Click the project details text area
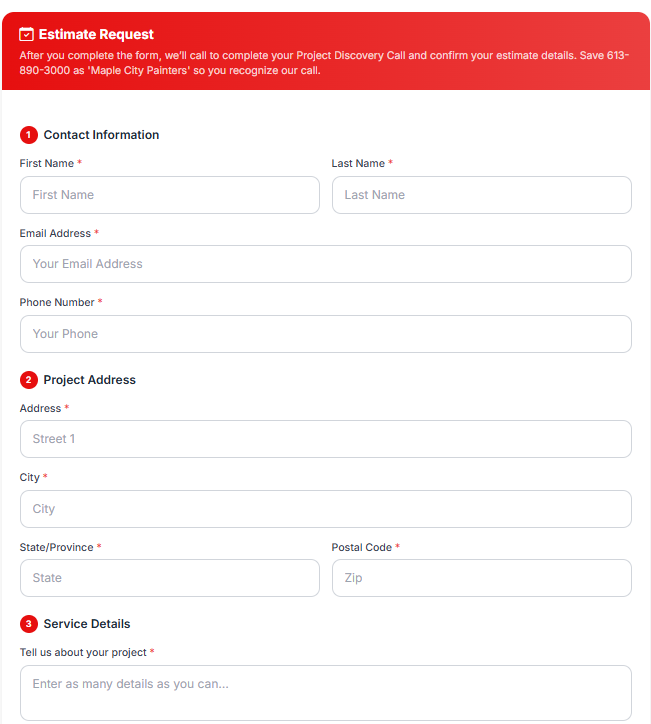Screen dimensions: 651x724 click(x=326, y=693)
